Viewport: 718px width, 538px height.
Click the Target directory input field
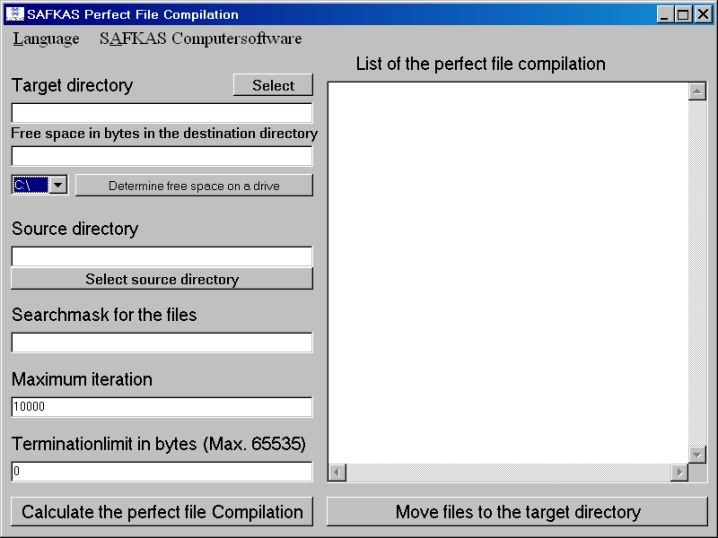[161, 113]
